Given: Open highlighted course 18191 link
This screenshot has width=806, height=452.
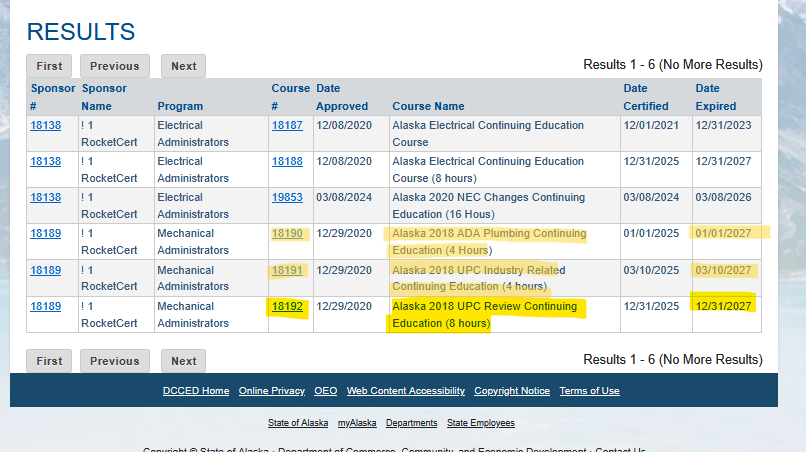Looking at the screenshot, I should pos(287,270).
